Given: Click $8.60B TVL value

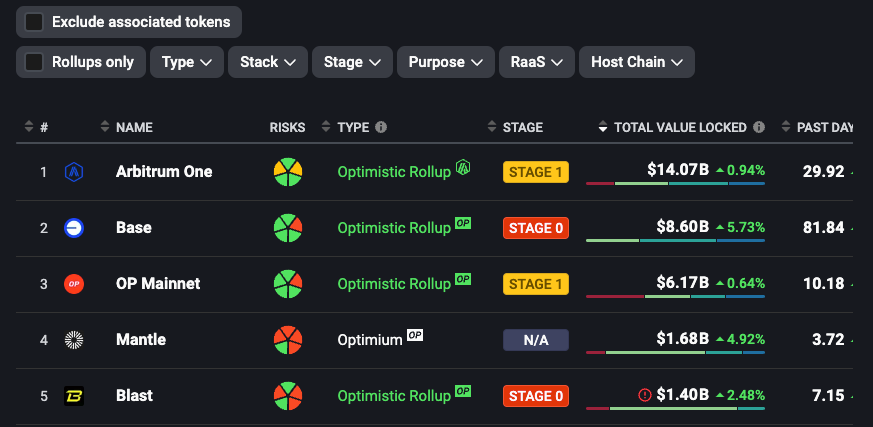Looking at the screenshot, I should tap(683, 227).
